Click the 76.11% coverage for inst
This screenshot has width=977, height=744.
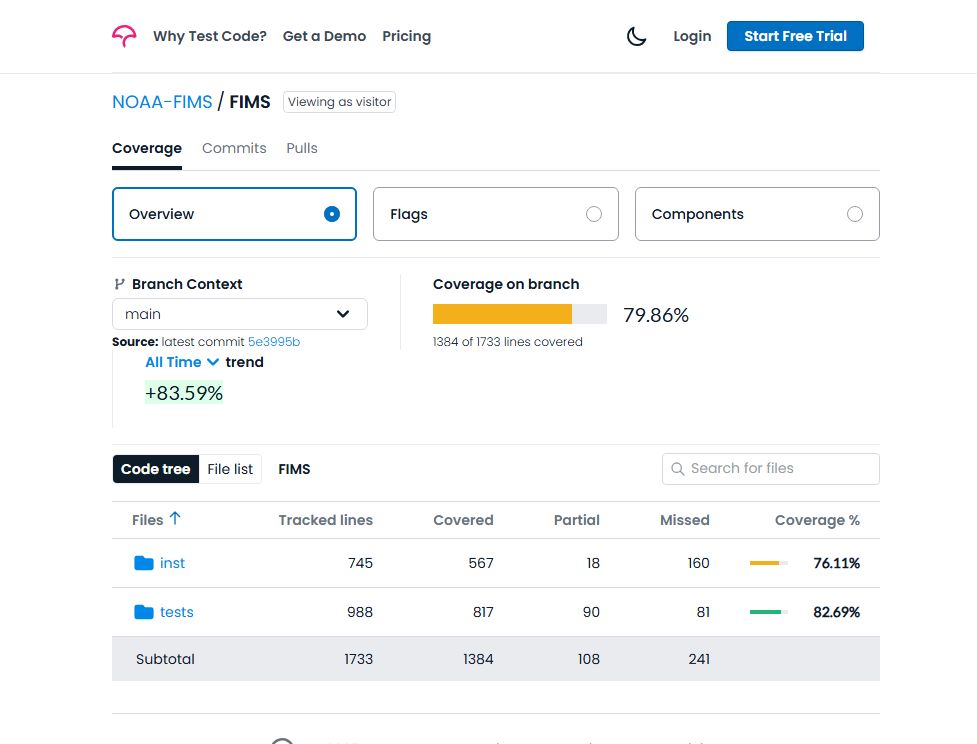(837, 563)
